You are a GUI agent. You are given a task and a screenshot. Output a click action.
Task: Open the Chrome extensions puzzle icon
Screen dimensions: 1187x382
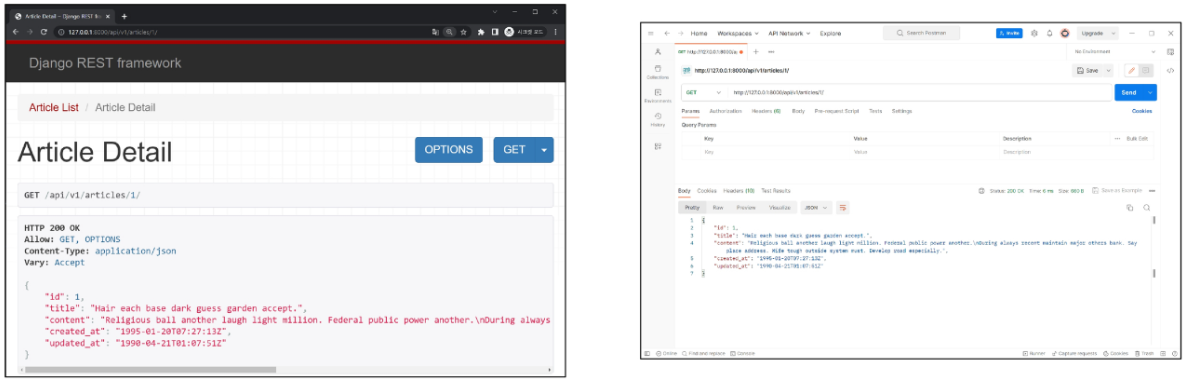point(481,33)
